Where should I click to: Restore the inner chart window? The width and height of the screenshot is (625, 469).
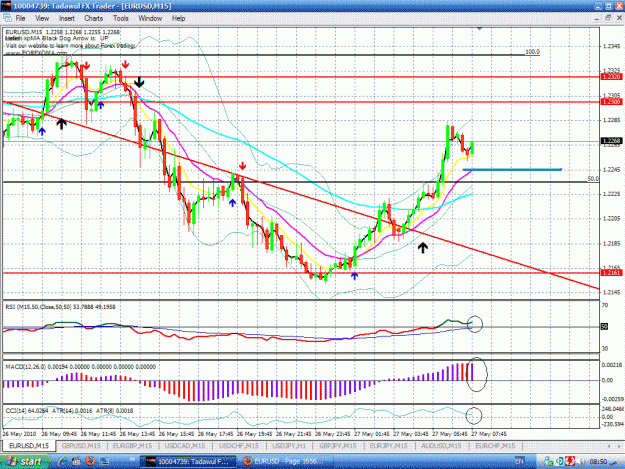point(608,18)
